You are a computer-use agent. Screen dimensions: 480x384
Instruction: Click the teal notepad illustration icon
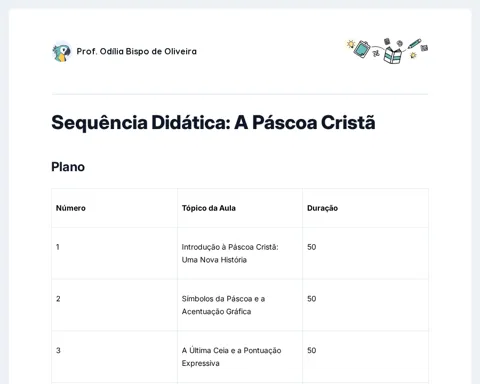362,49
